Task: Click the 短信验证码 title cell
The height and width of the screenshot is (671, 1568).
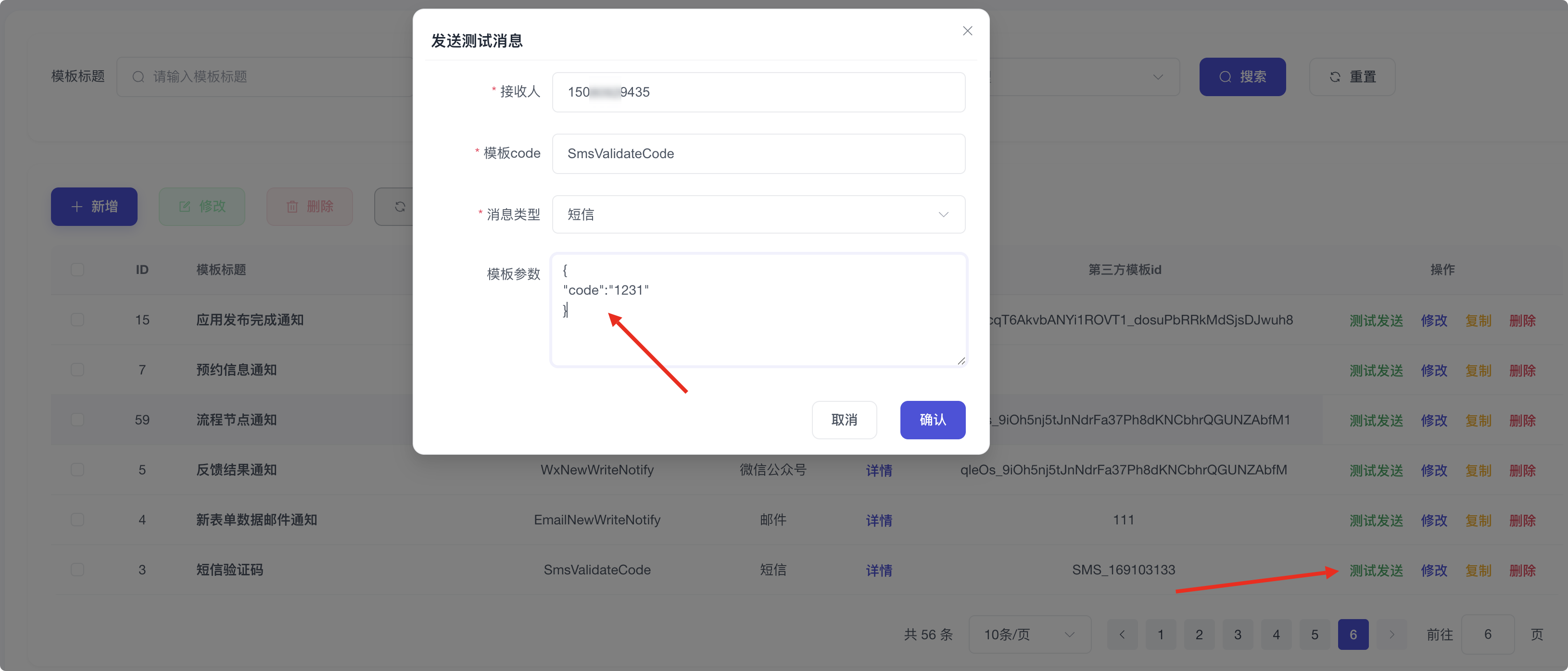Action: tap(229, 570)
